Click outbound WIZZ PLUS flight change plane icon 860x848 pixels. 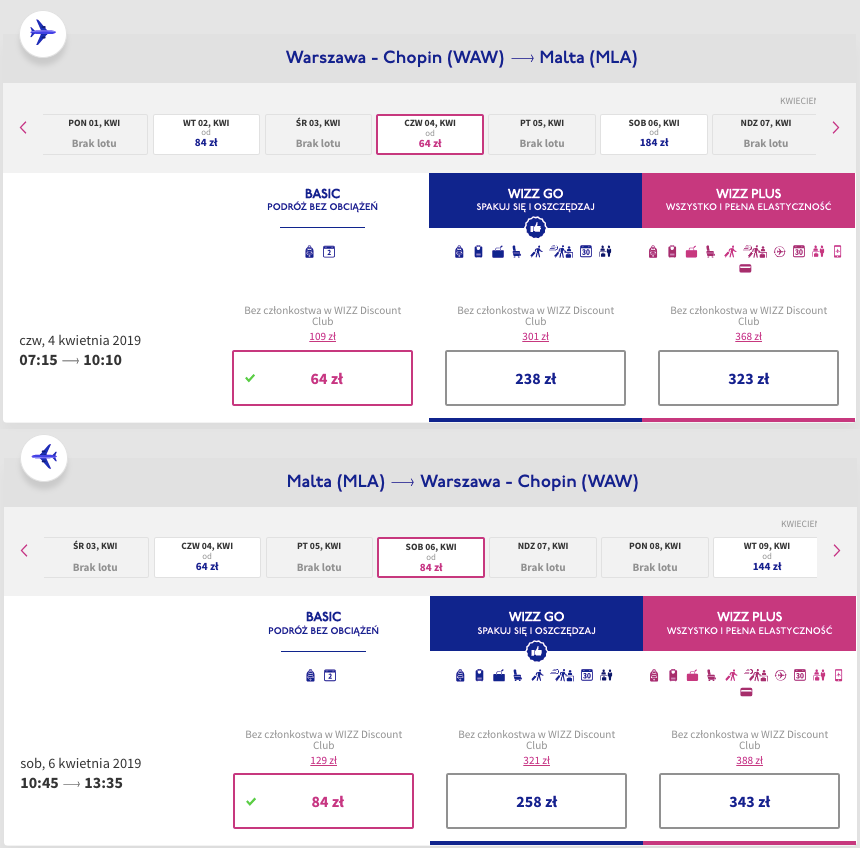pyautogui.click(x=779, y=252)
